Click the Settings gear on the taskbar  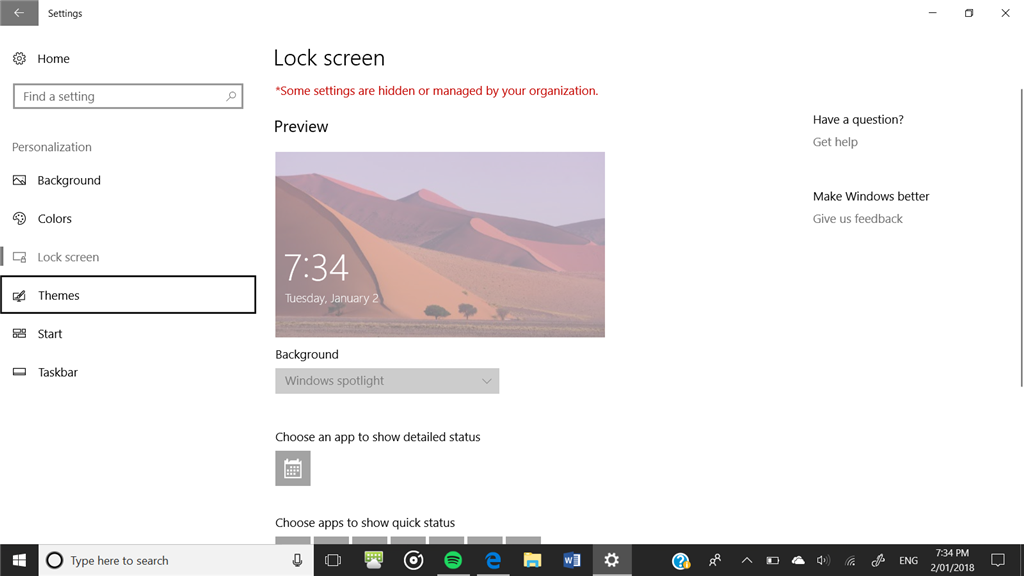(x=611, y=560)
